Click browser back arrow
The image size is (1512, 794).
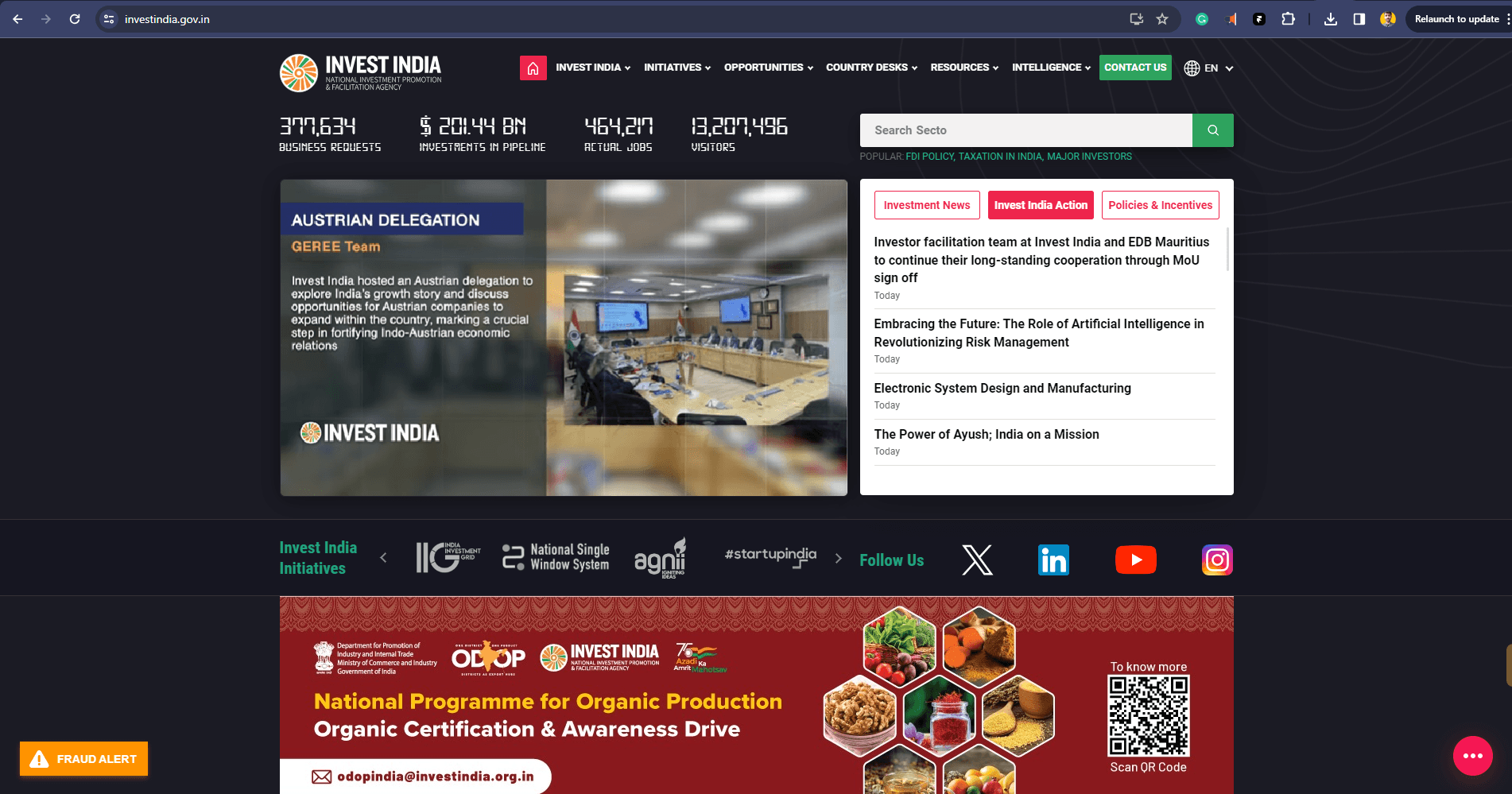[17, 19]
